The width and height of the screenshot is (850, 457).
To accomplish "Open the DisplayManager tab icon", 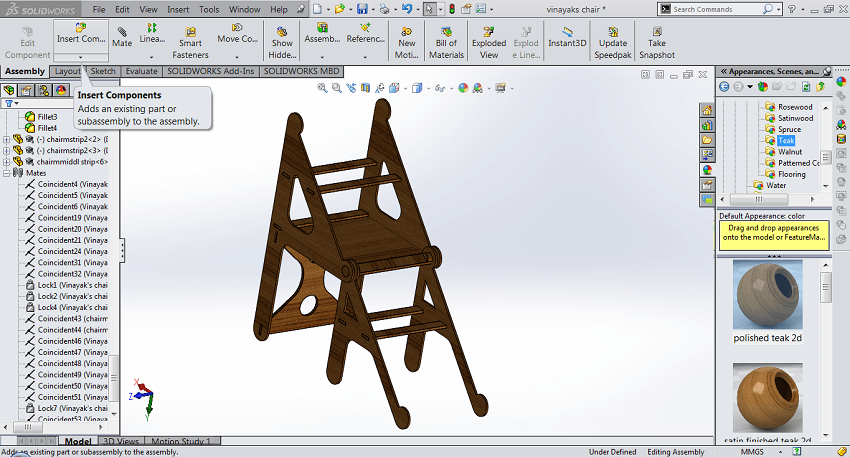I will (61, 90).
